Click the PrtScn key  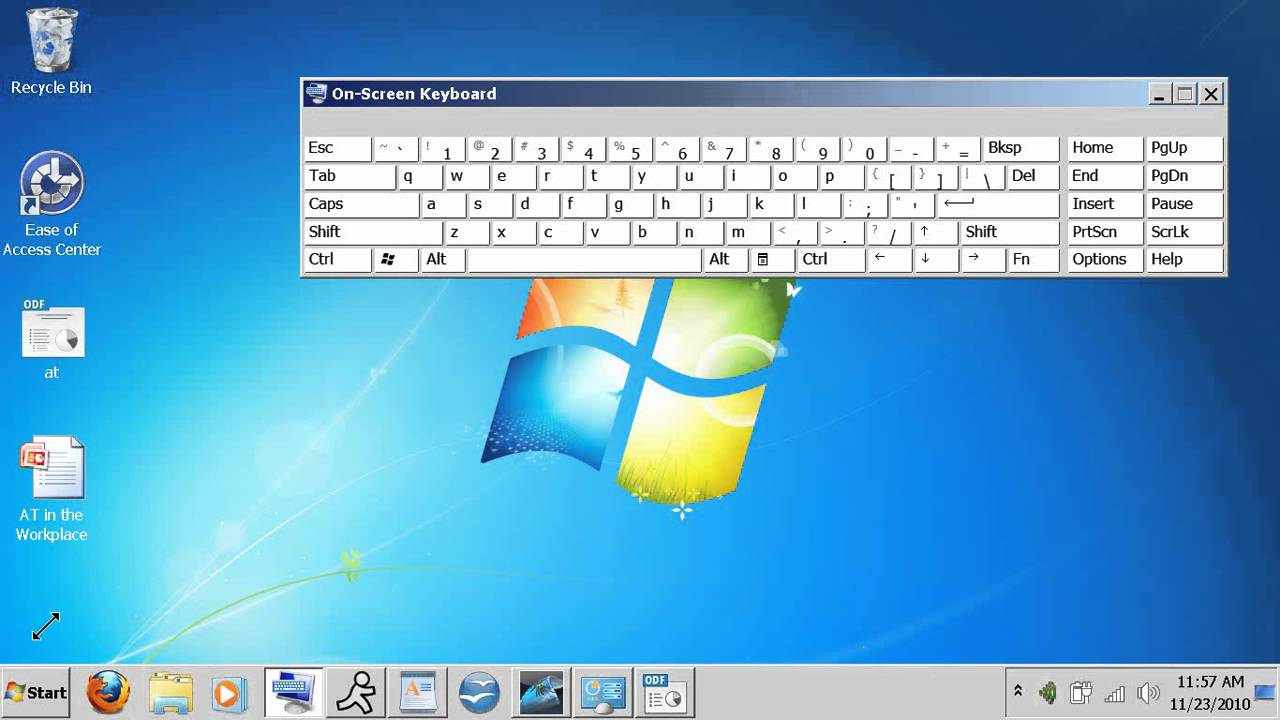tap(1106, 232)
